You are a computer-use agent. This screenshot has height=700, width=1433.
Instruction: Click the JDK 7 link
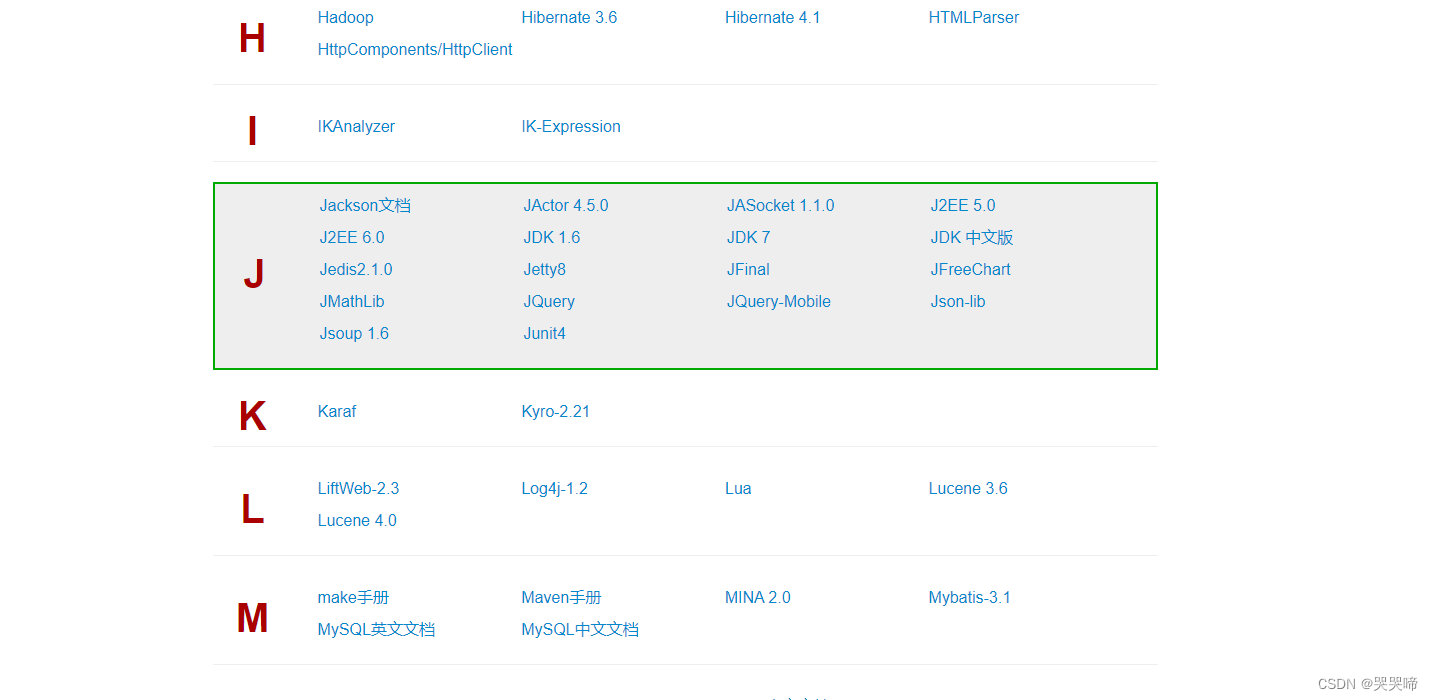[x=748, y=237]
